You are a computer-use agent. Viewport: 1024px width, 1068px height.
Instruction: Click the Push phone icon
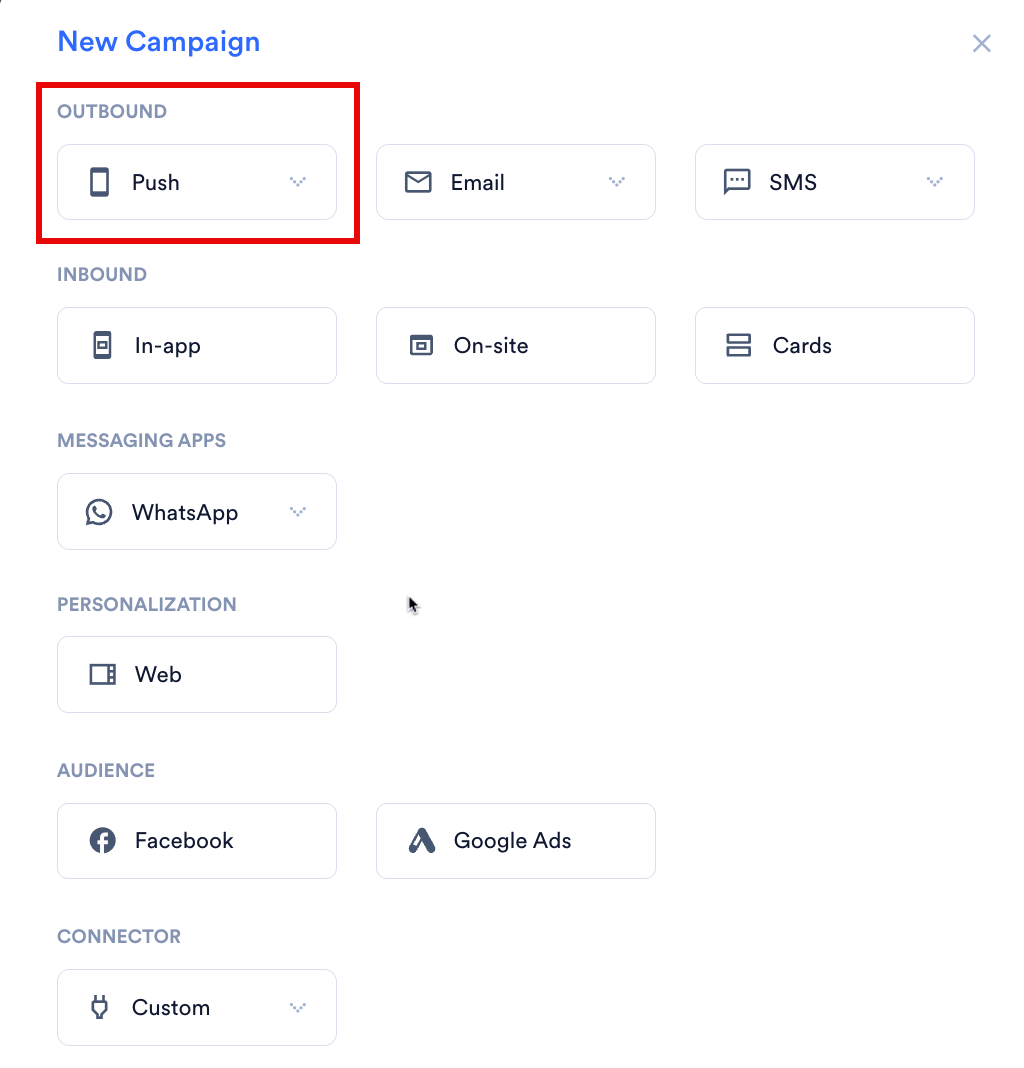(99, 182)
